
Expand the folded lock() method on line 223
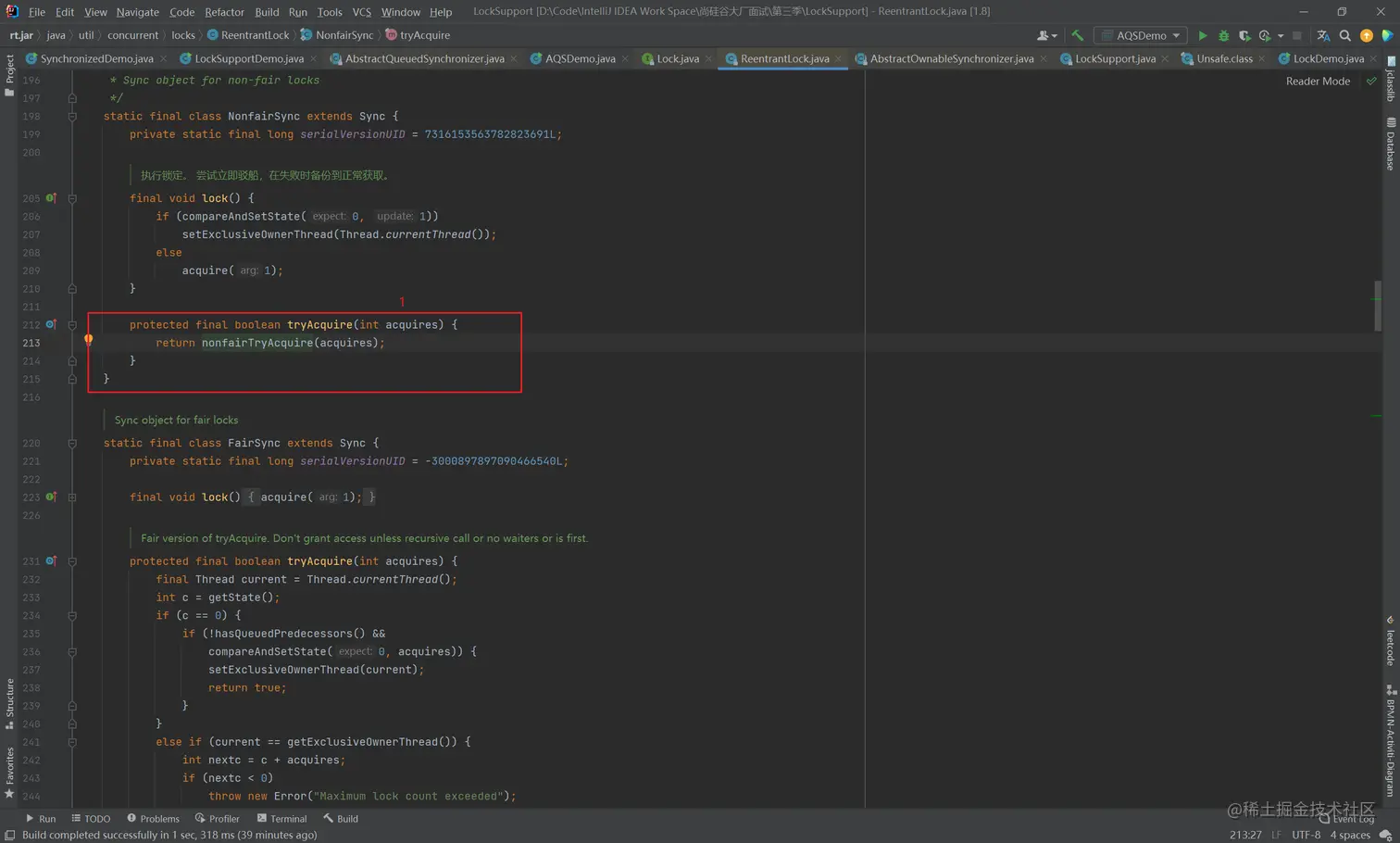[72, 497]
